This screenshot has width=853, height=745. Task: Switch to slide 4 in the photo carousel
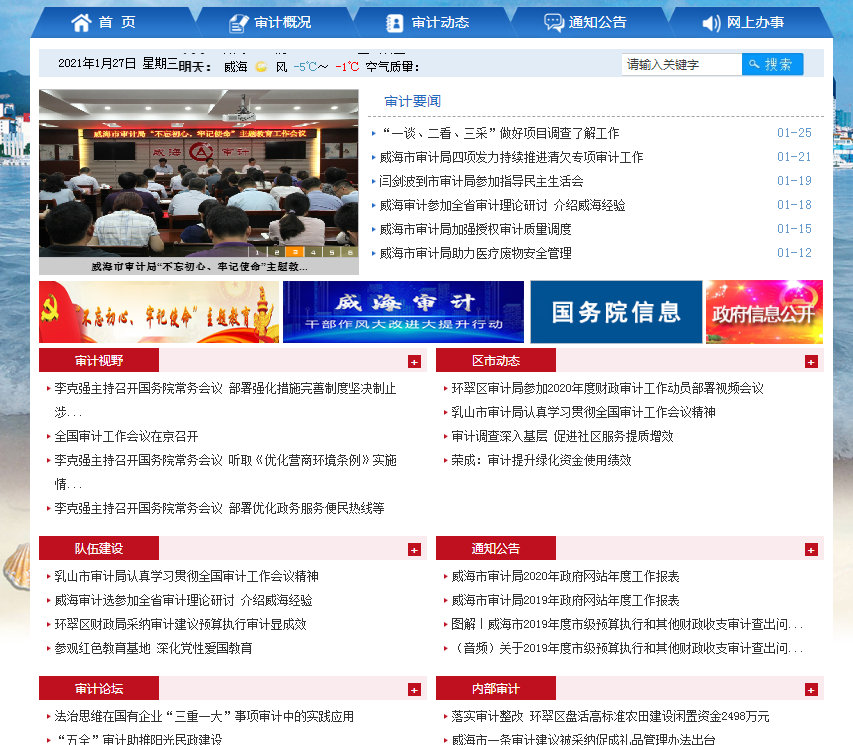[312, 252]
